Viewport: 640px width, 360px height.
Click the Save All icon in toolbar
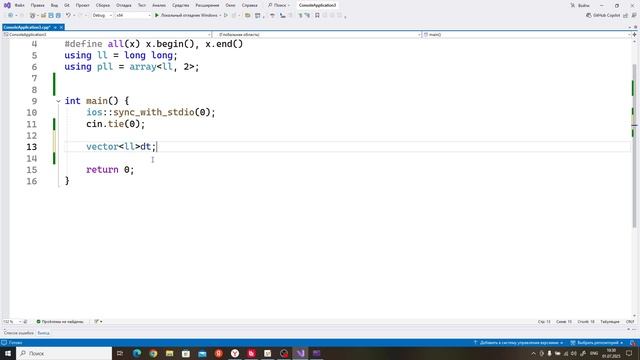[x=58, y=15]
